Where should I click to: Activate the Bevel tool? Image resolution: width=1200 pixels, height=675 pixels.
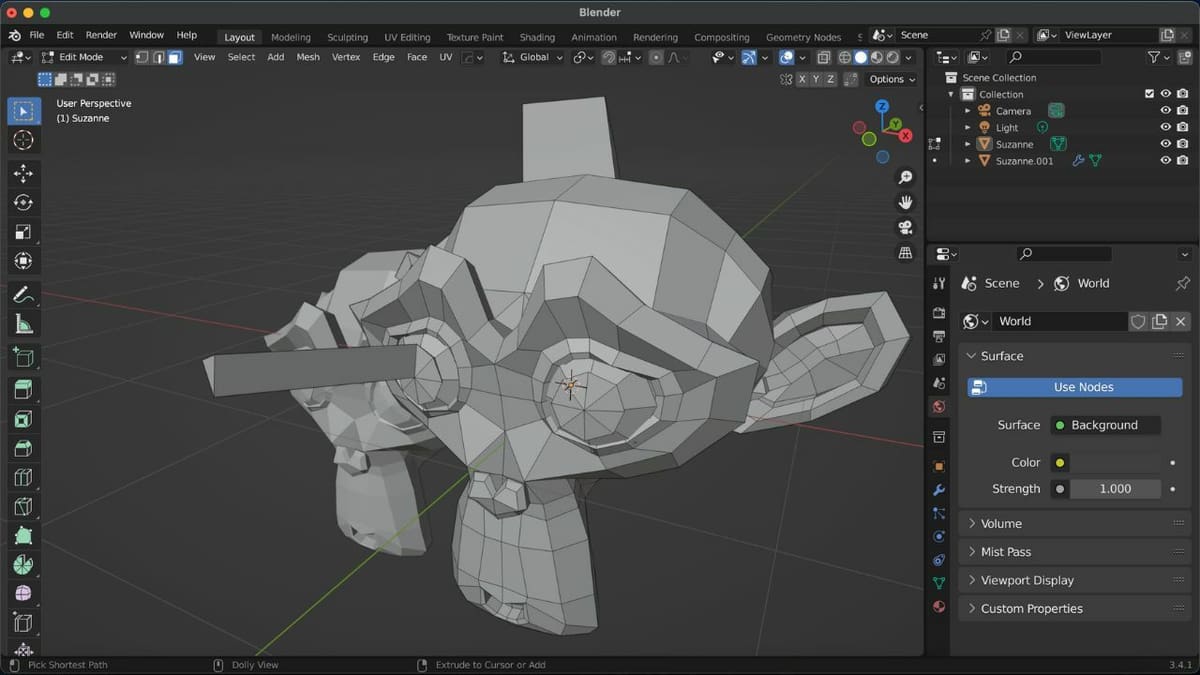point(24,448)
